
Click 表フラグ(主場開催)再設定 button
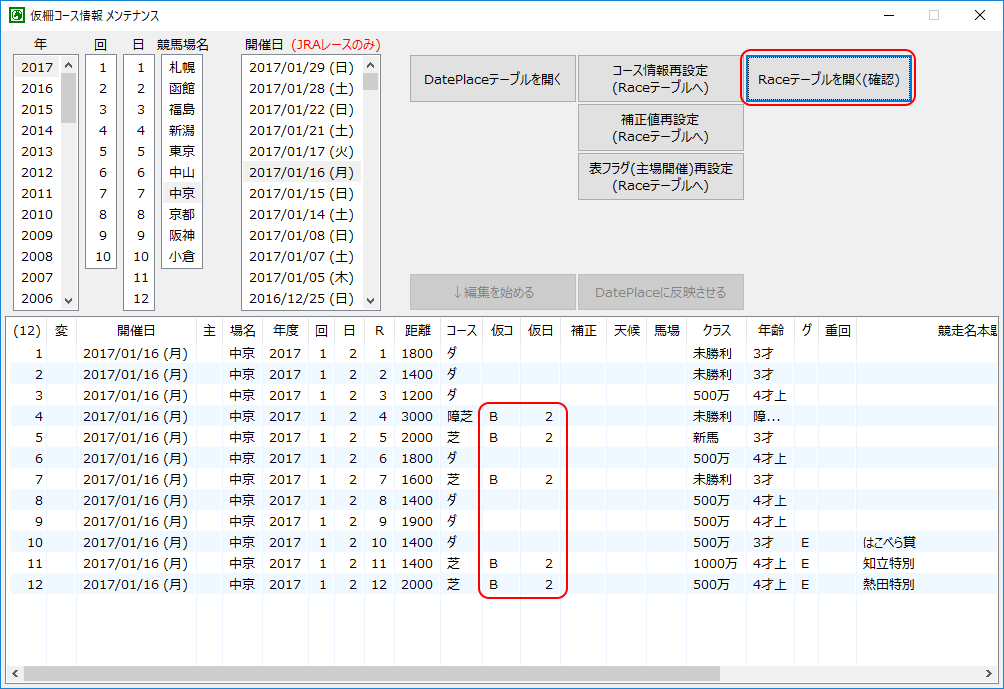click(660, 177)
